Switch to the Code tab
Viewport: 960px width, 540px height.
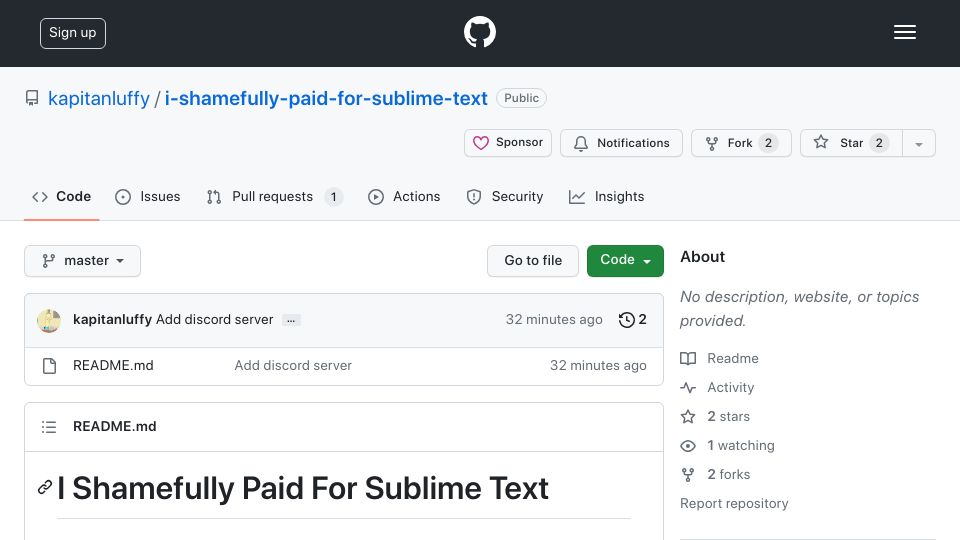[x=61, y=197]
